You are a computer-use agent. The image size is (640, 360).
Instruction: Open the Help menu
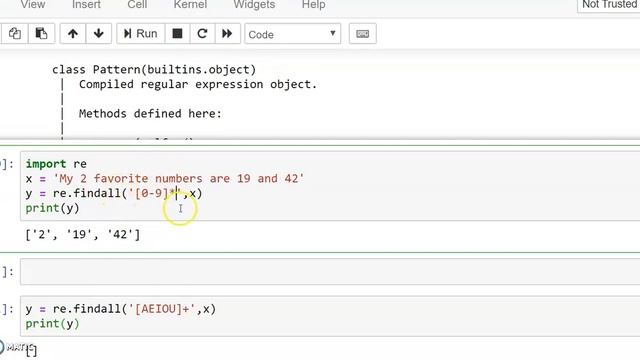click(313, 5)
